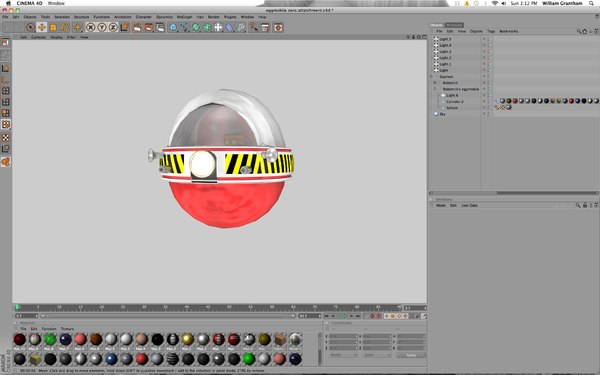
Task: Open the Plugins menu
Action: (230, 17)
